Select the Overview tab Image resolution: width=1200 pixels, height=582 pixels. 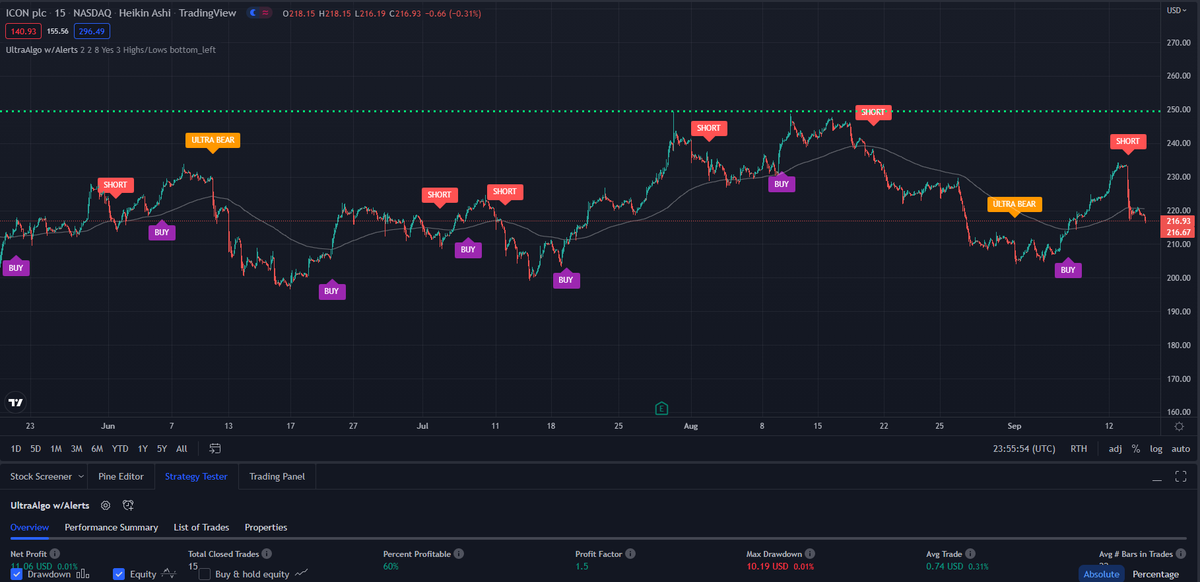[x=30, y=527]
